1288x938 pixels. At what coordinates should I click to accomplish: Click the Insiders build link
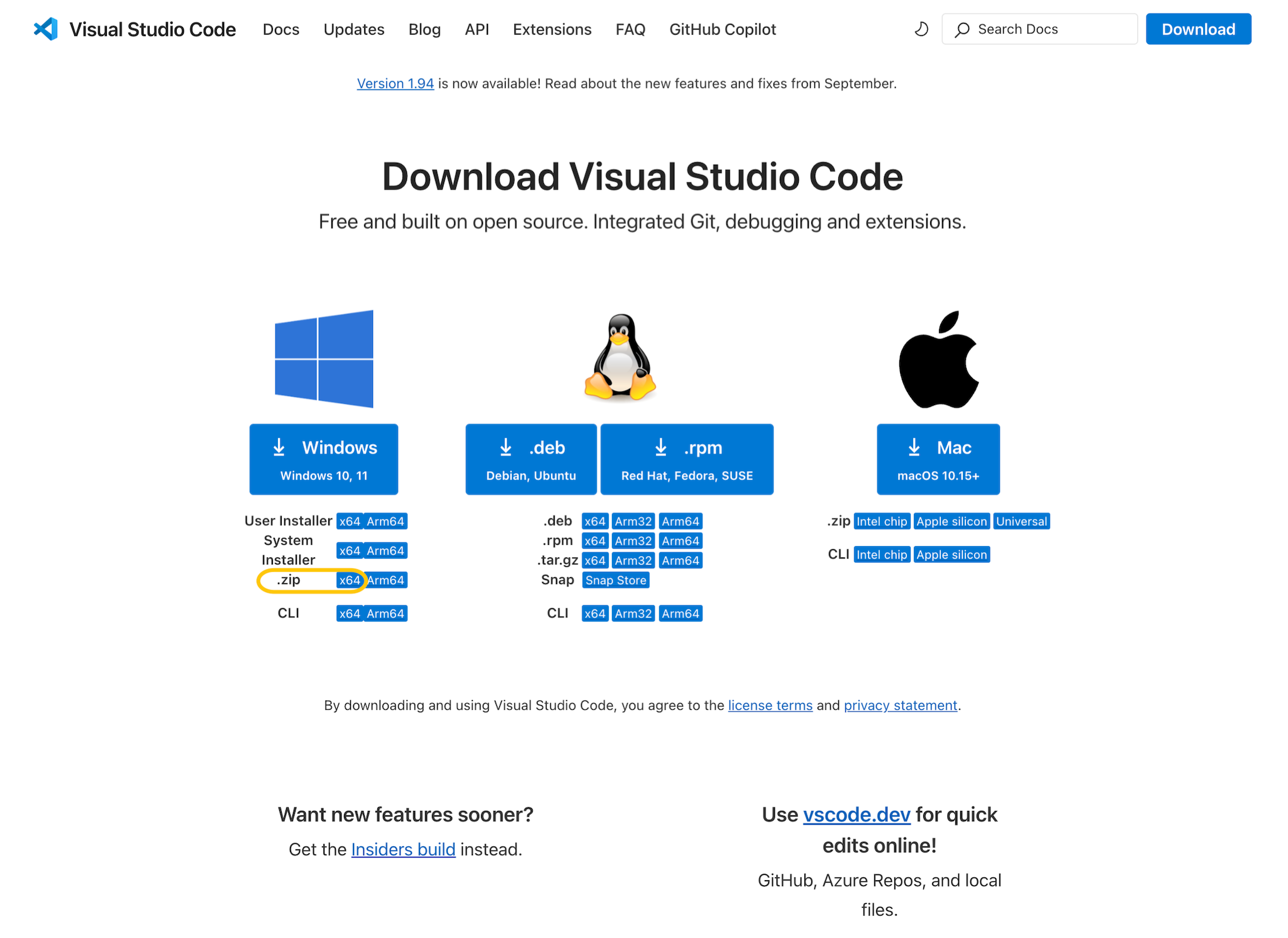coord(403,849)
